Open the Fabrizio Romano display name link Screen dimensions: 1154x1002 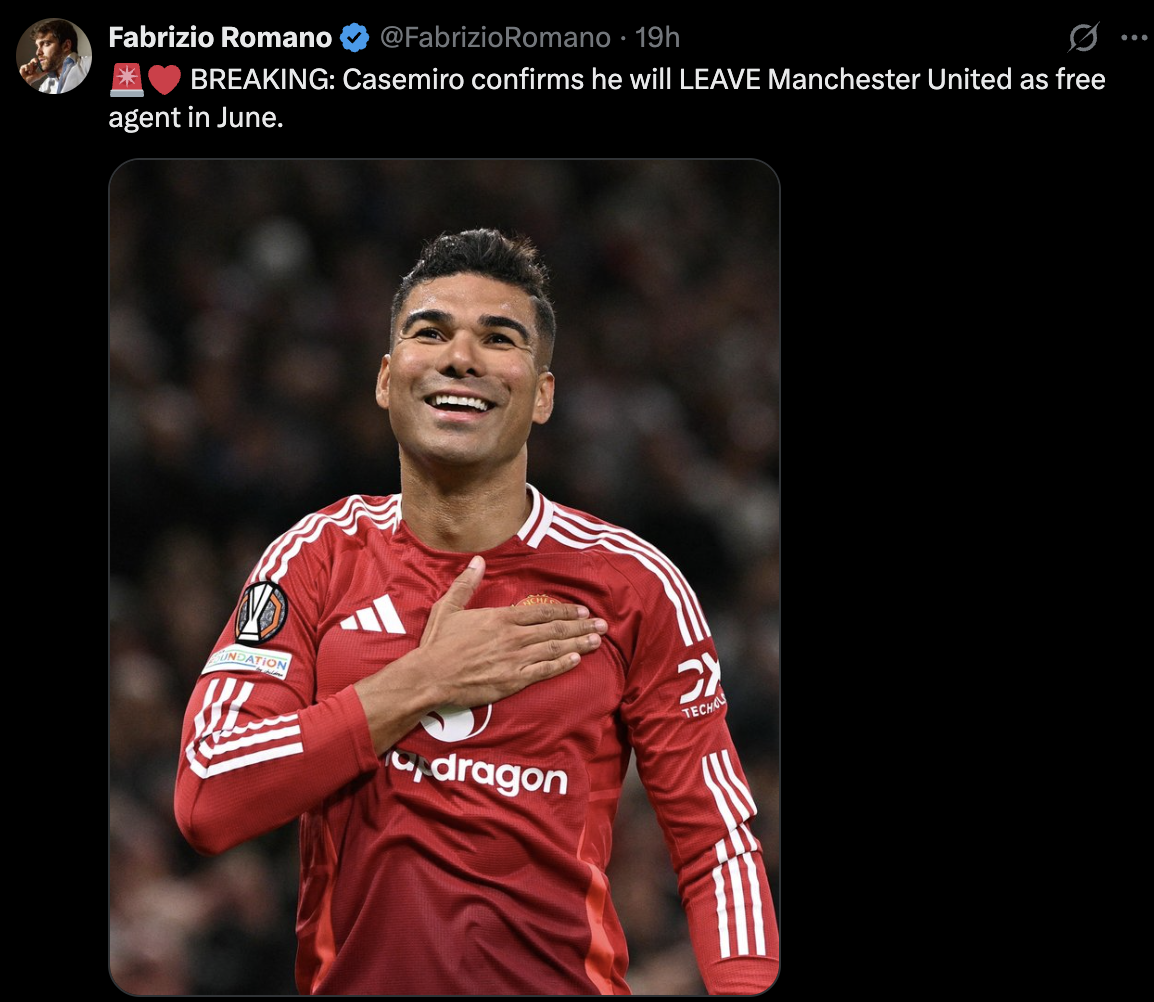[x=220, y=38]
